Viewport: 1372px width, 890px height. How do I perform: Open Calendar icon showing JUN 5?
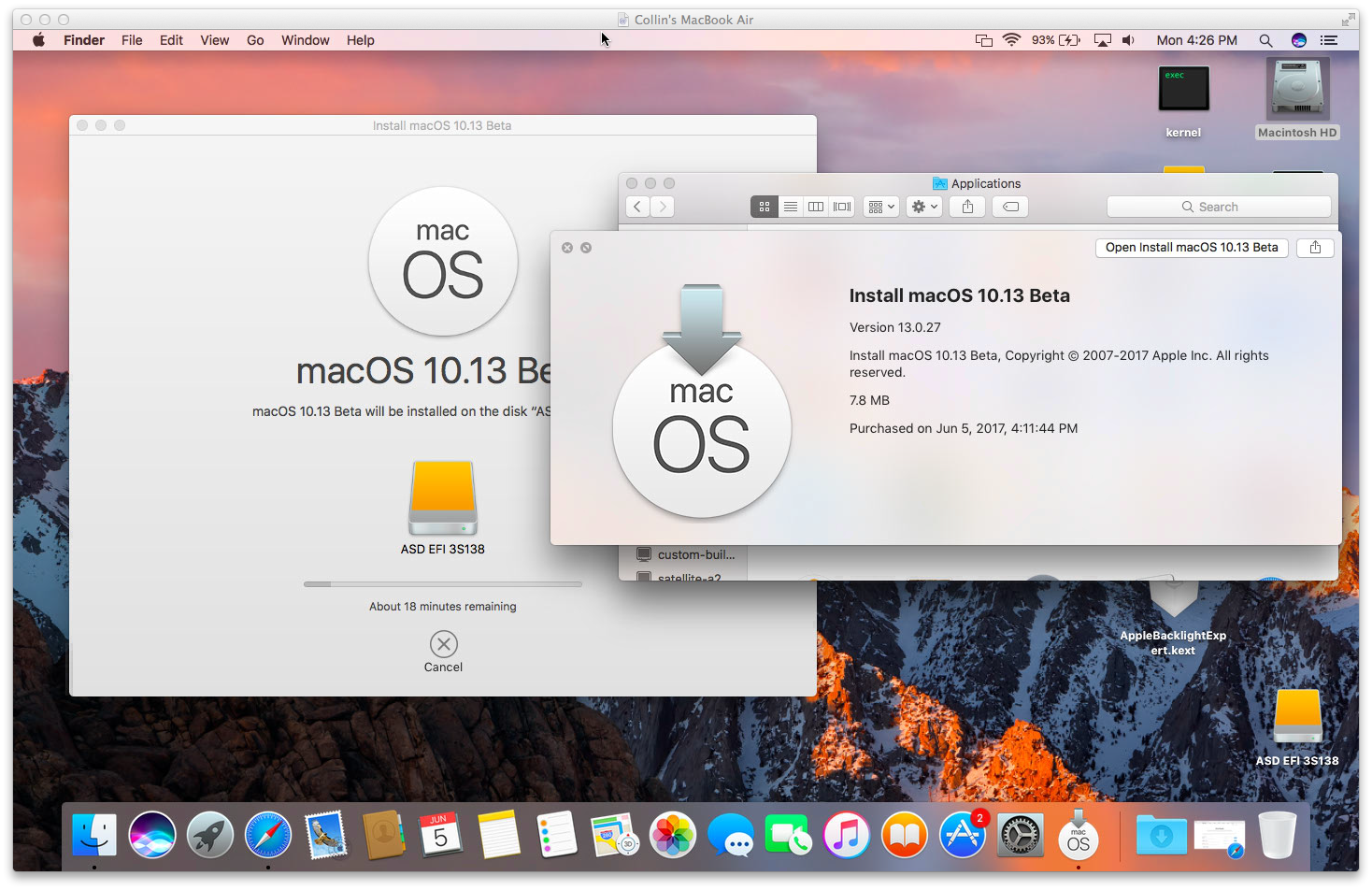point(440,835)
